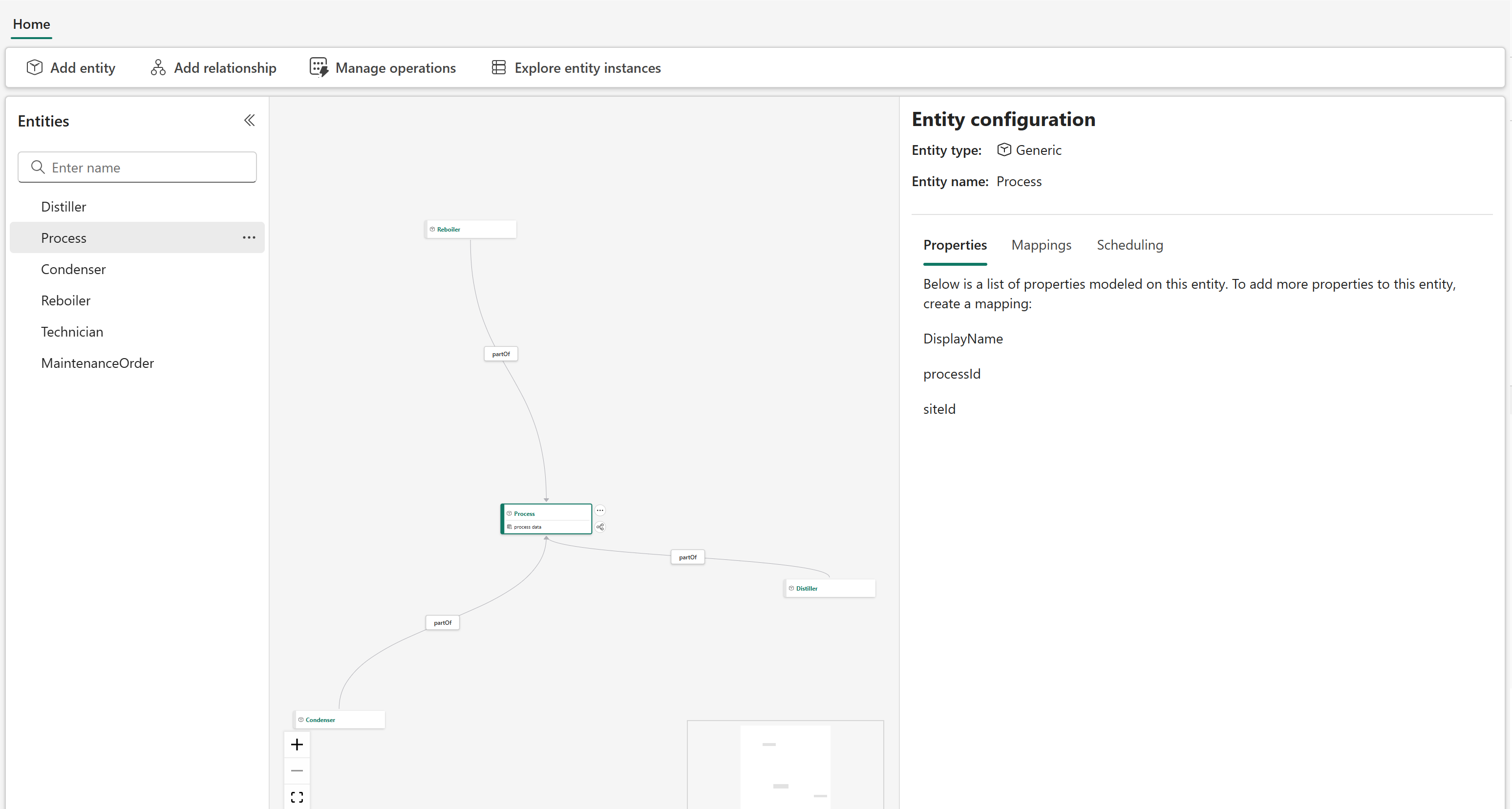Select Distiller in the Entities list

click(x=64, y=207)
